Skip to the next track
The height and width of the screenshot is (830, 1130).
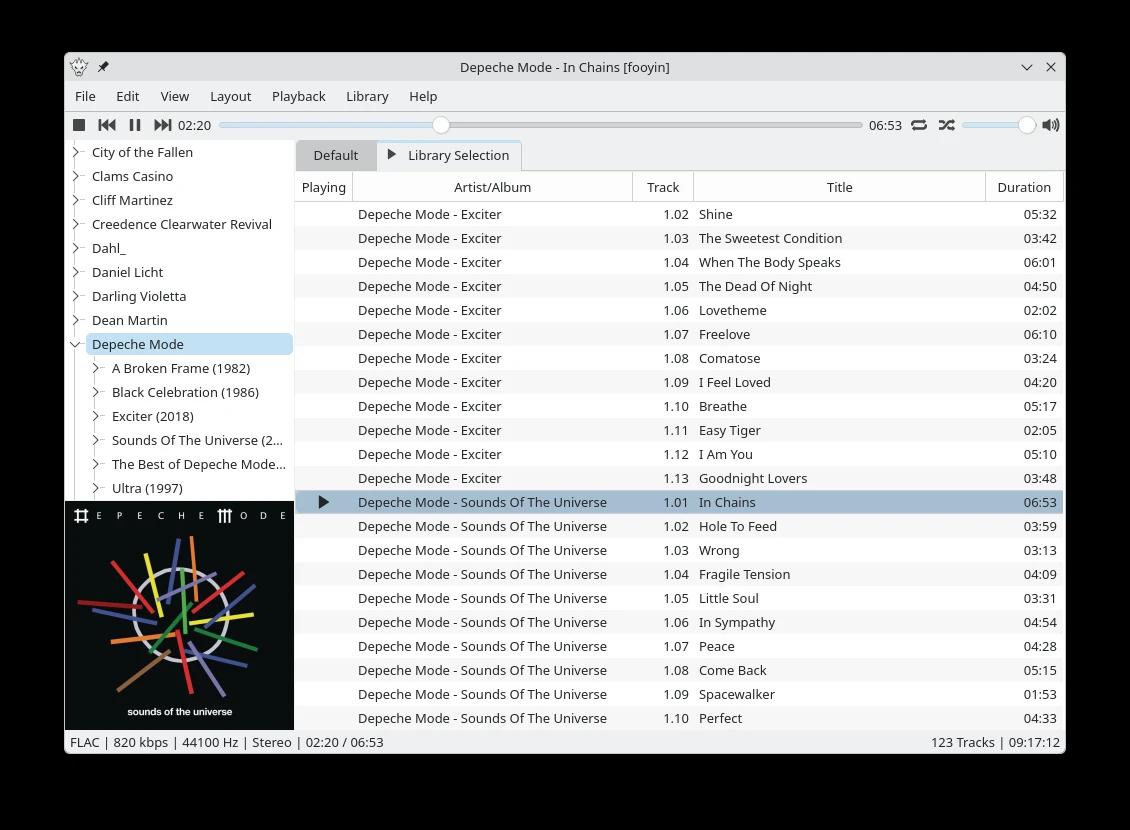163,125
